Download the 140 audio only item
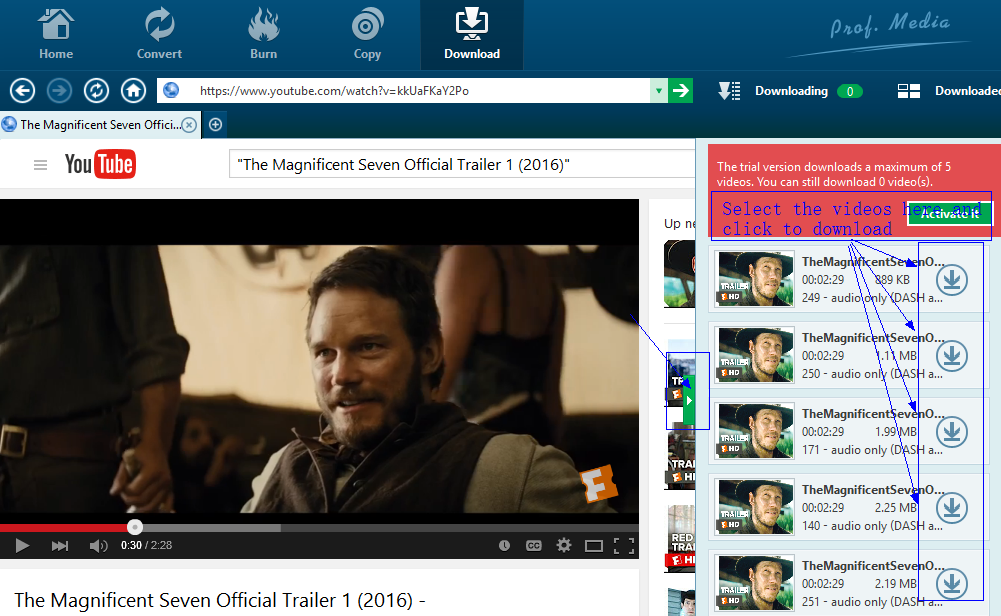Viewport: 1001px width, 616px height. pyautogui.click(x=952, y=507)
